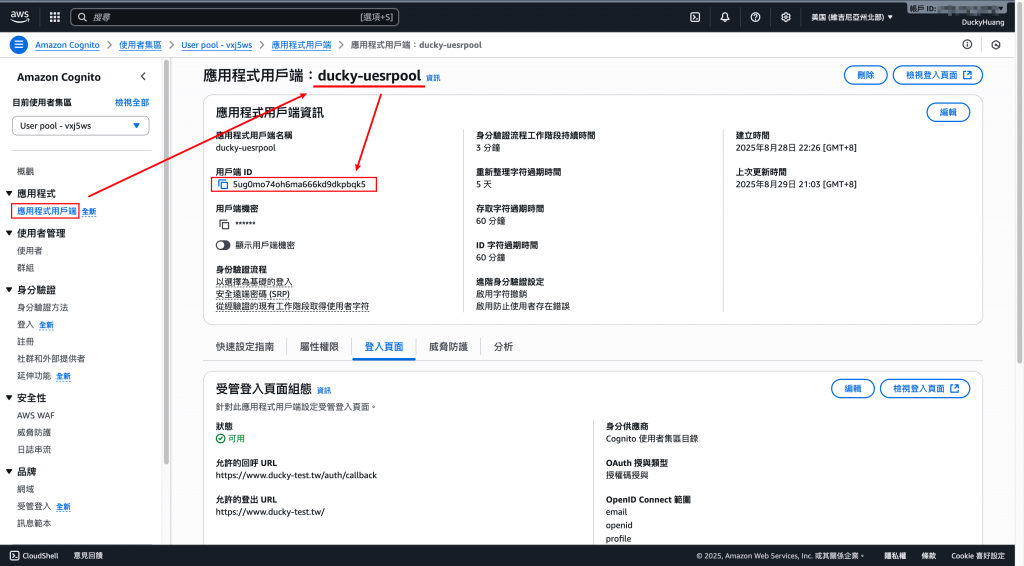This screenshot has height=566, width=1024.
Task: Open the clock icon at top right
Action: point(996,44)
